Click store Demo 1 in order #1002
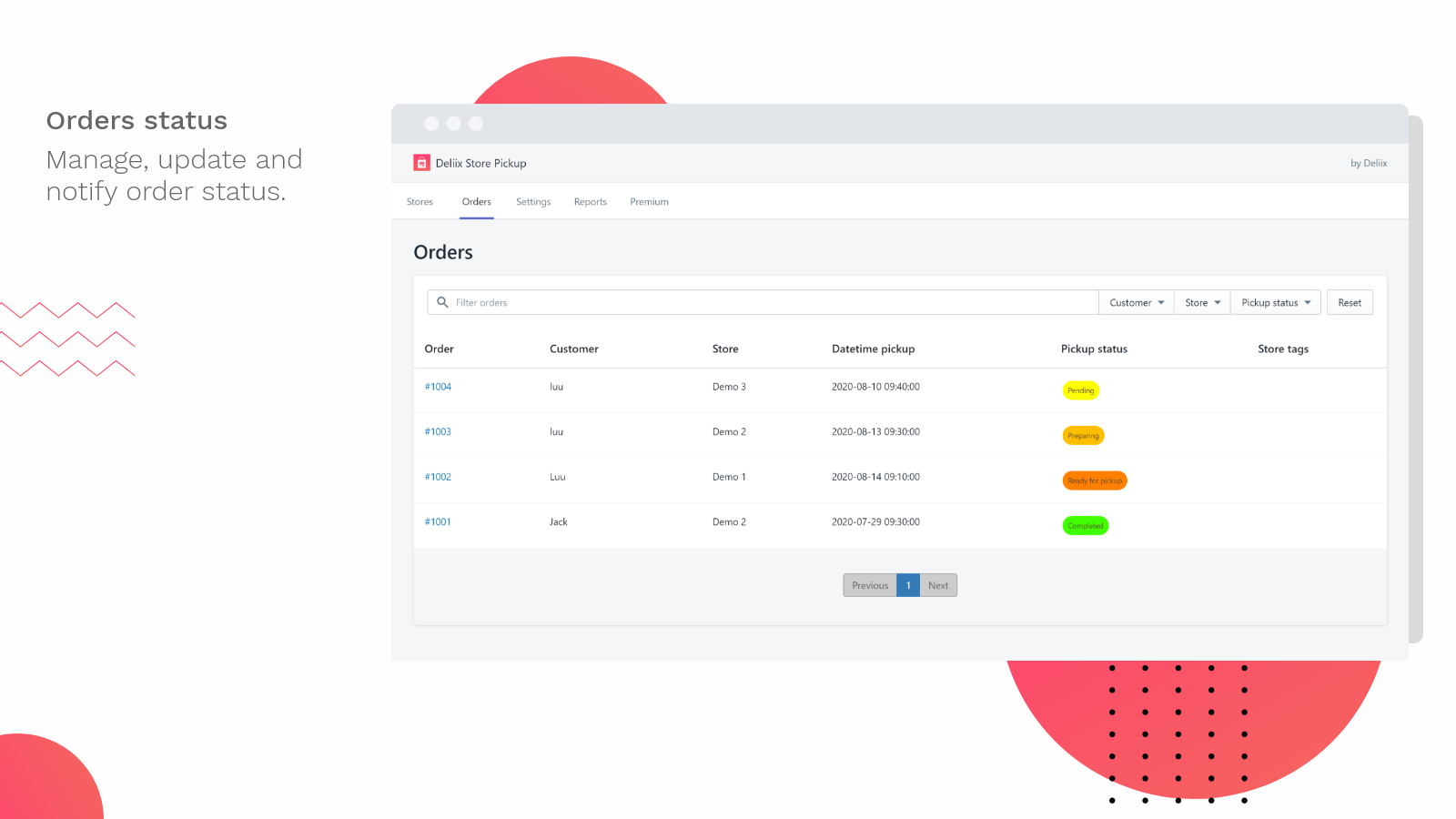This screenshot has height=819, width=1456. 729,477
